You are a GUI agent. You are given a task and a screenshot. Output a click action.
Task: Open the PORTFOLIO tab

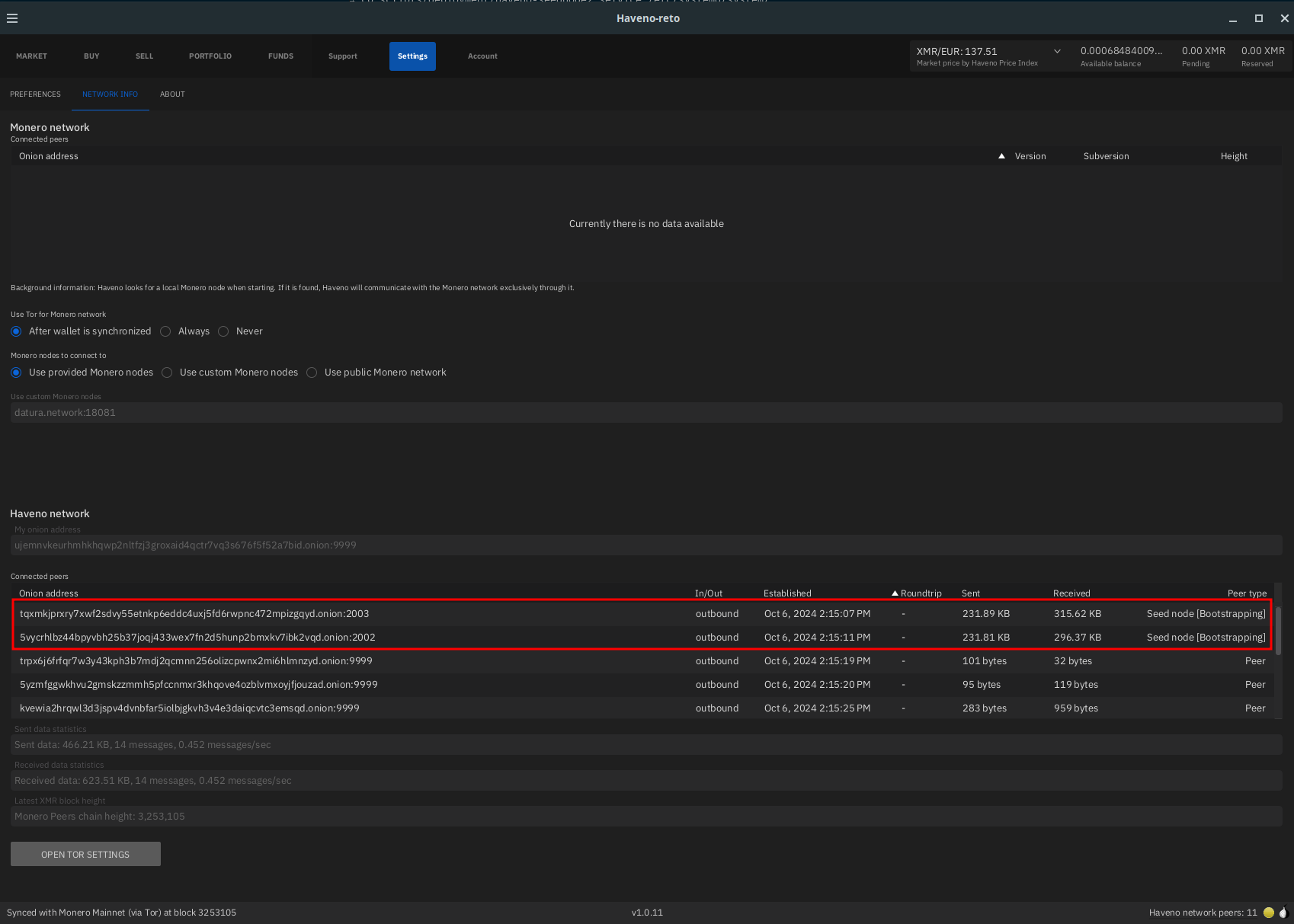210,56
